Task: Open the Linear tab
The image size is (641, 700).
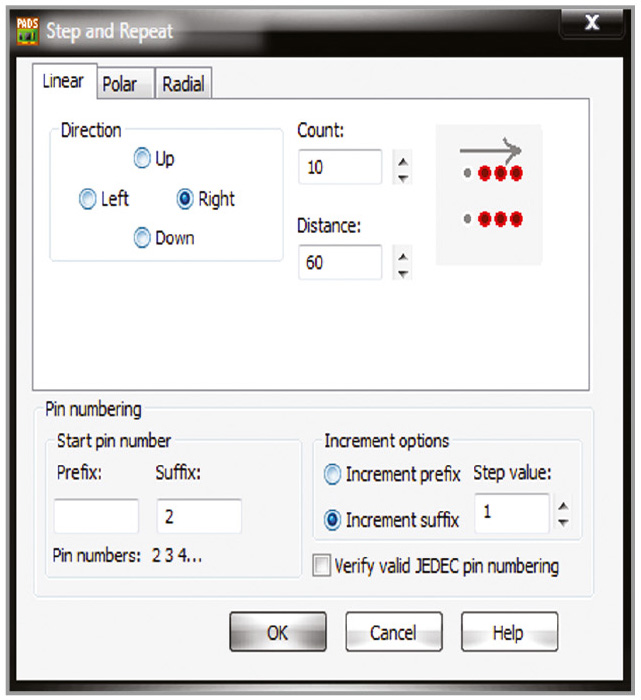Action: click(x=63, y=82)
